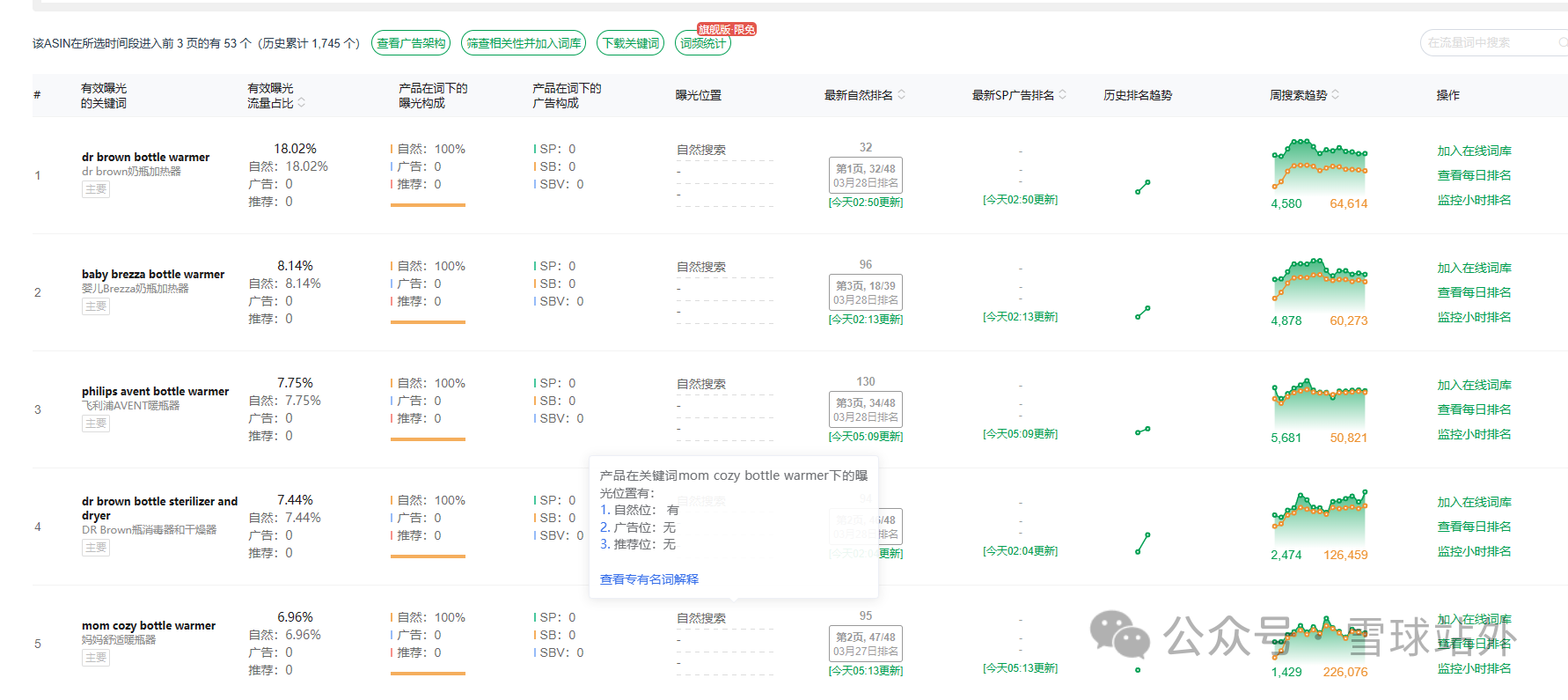The width and height of the screenshot is (1568, 700).
Task: Click keyword dr brown bottle sterilizer and dryer
Action: tap(159, 509)
